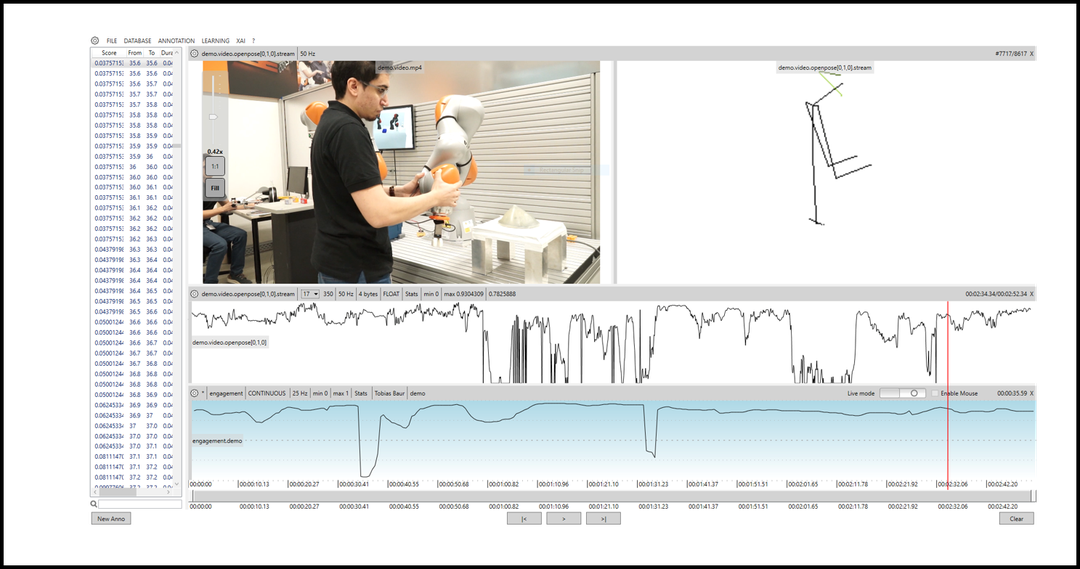The width and height of the screenshot is (1080, 569).
Task: Click the Clear button
Action: 1016,519
